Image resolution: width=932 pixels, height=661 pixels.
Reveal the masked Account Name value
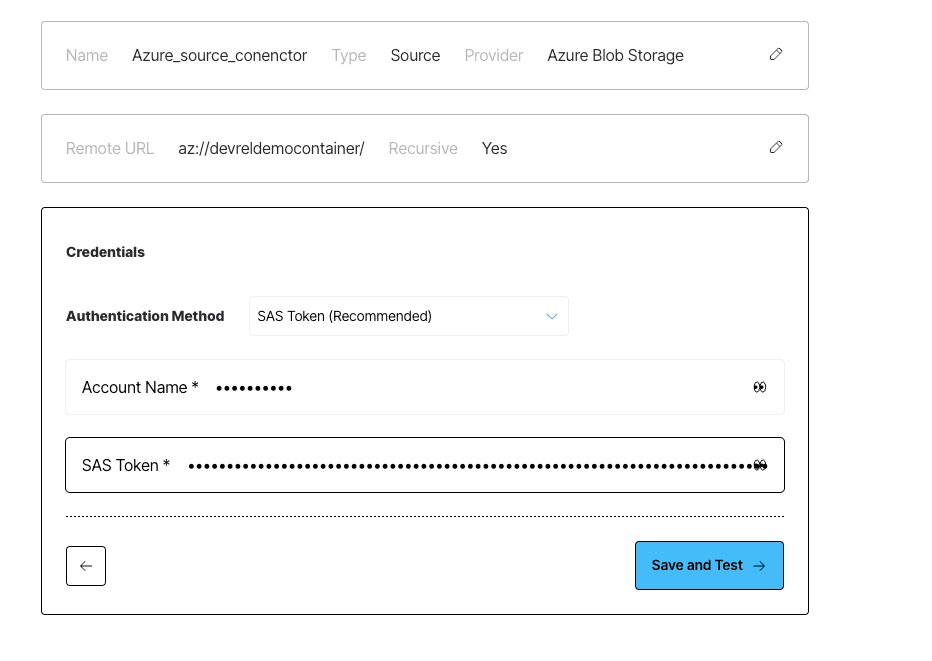(x=760, y=388)
